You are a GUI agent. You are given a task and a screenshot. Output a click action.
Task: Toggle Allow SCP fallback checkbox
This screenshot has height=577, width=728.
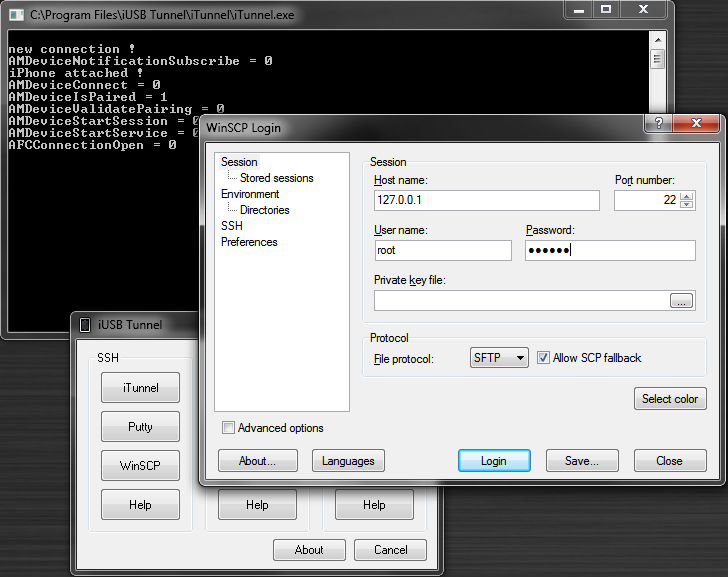point(543,358)
